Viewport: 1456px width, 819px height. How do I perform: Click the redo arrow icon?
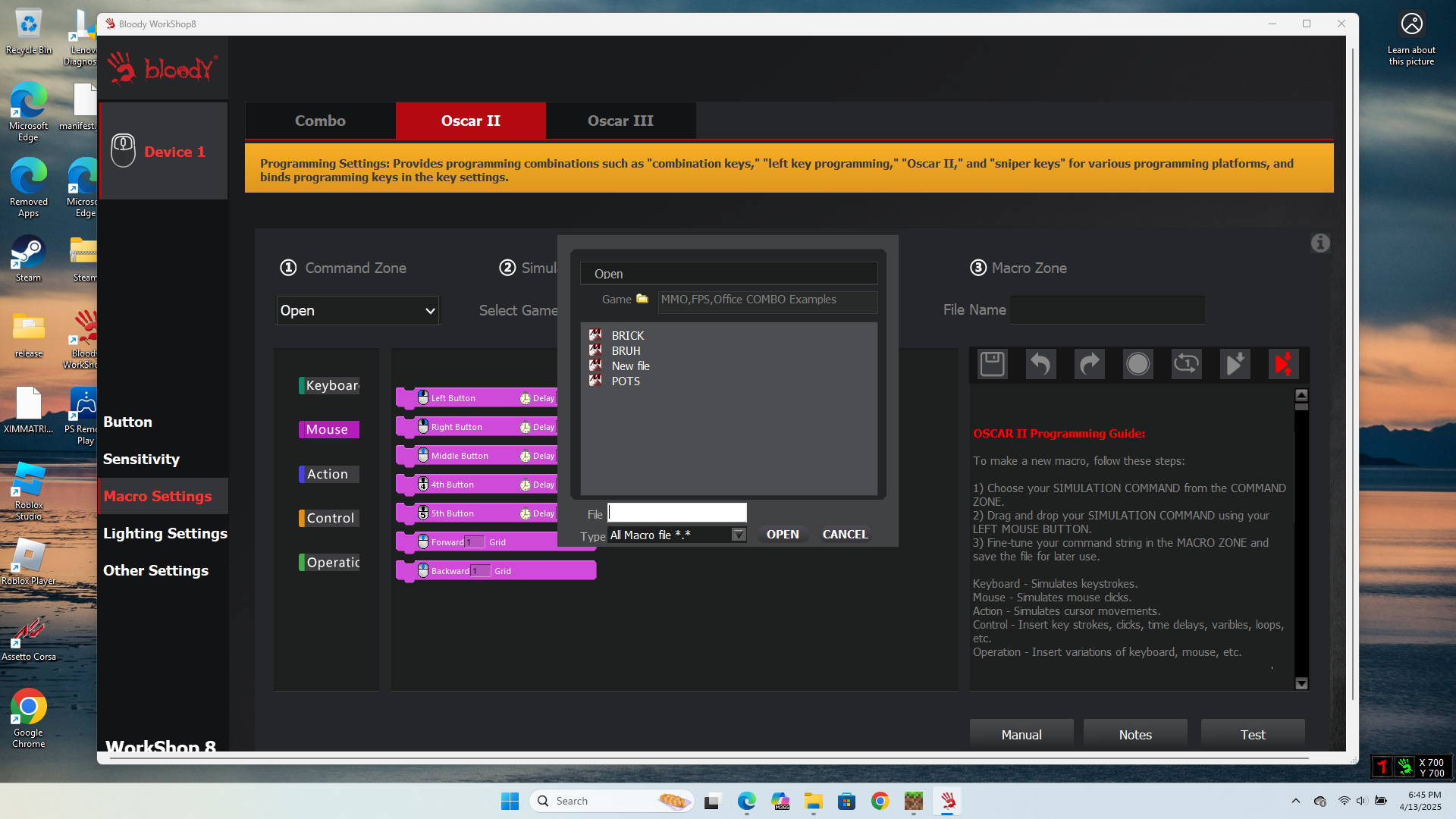(1089, 364)
